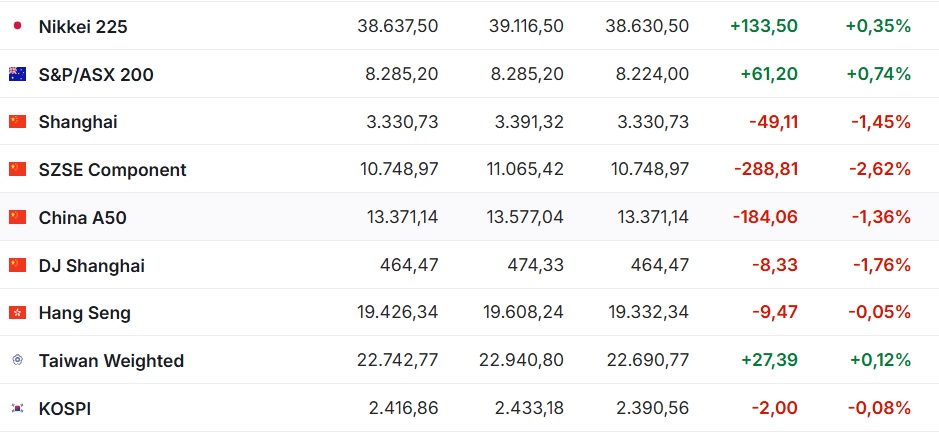Click the Australian flag beside S&P/ASX 200
Screen dimensions: 939x443
[x=17, y=74]
